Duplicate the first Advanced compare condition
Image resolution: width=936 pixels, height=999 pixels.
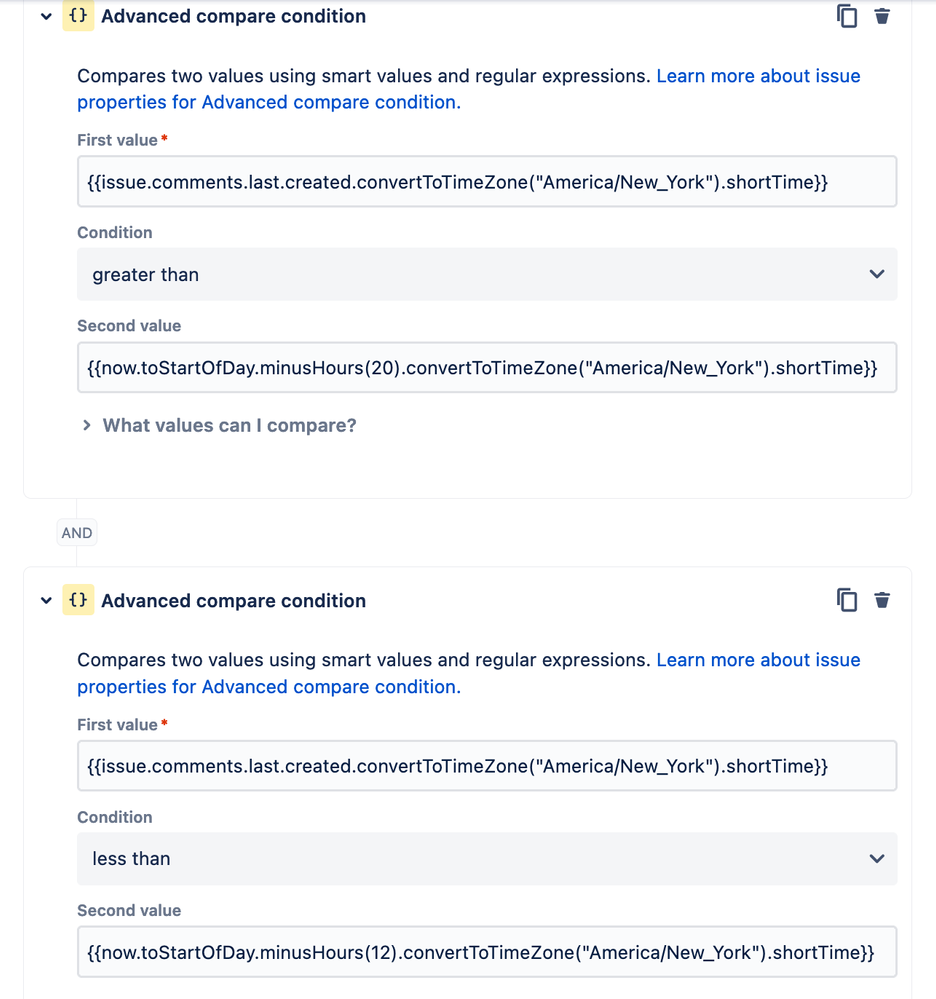(x=847, y=16)
